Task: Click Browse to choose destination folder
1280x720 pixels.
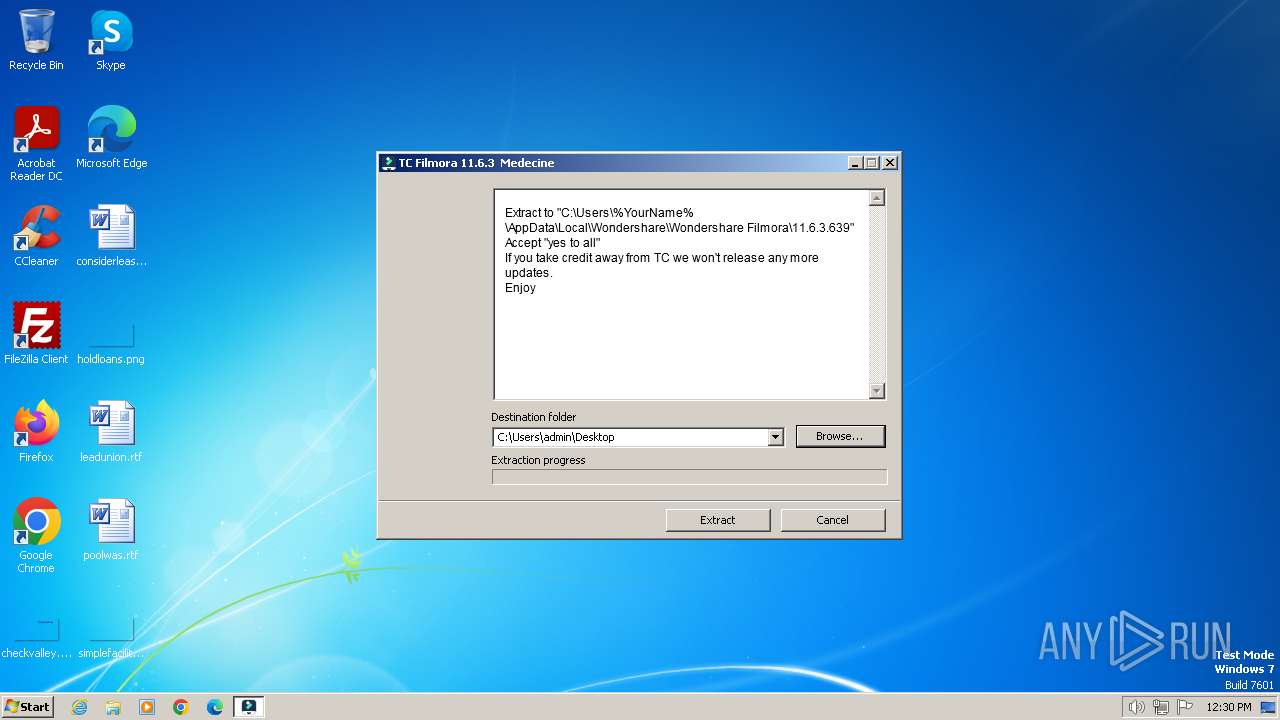Action: (x=840, y=436)
